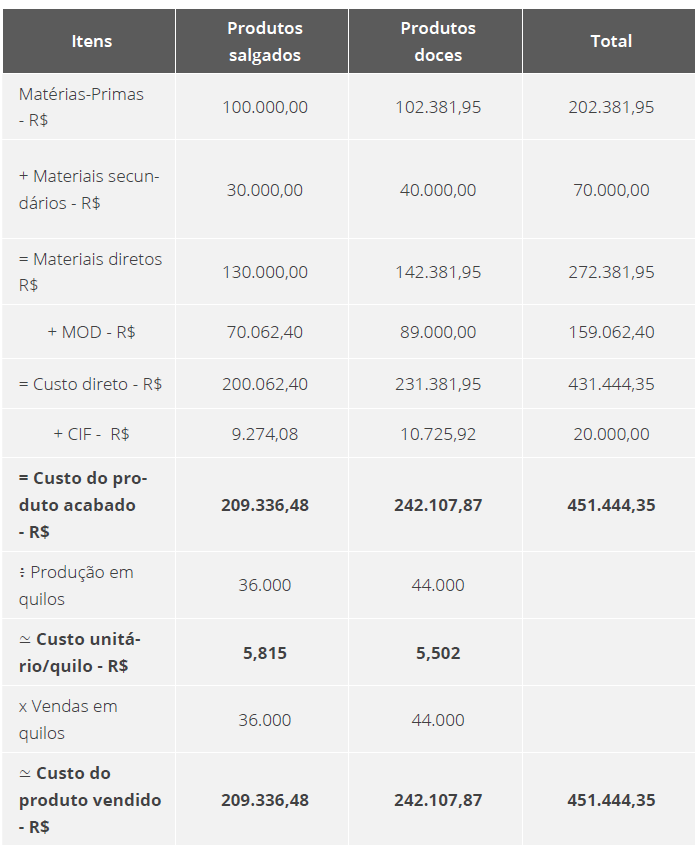This screenshot has width=700, height=845.
Task: Click the "Itens" column header
Action: pyautogui.click(x=91, y=41)
